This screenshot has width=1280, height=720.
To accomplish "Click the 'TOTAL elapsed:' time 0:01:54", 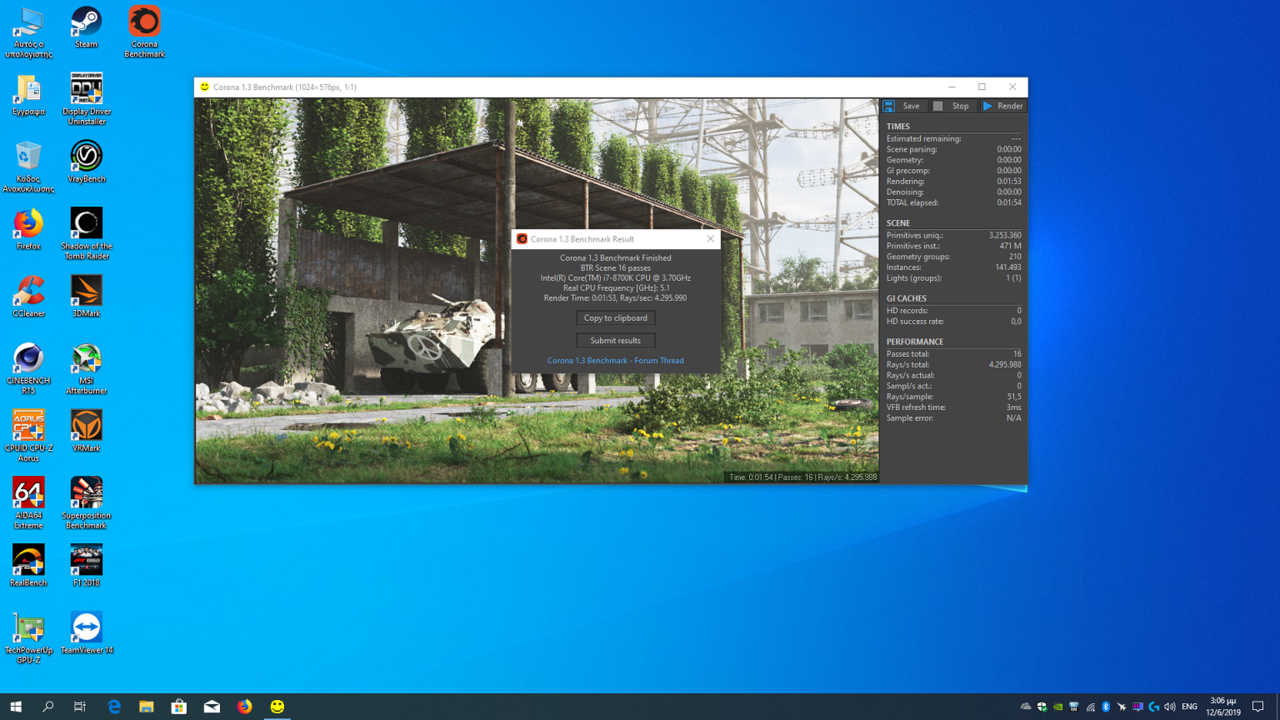I will [x=1008, y=203].
